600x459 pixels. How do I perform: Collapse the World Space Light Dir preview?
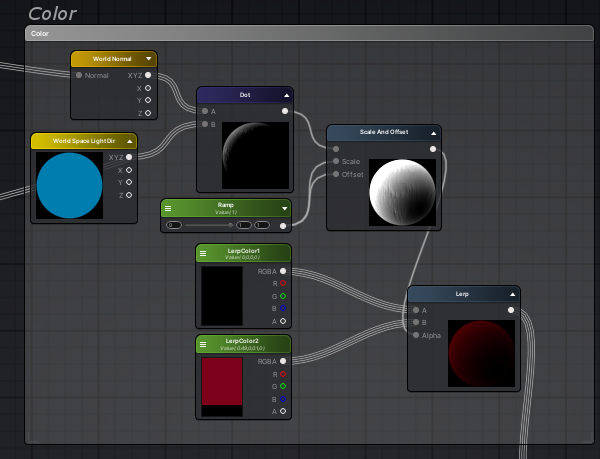coord(130,142)
